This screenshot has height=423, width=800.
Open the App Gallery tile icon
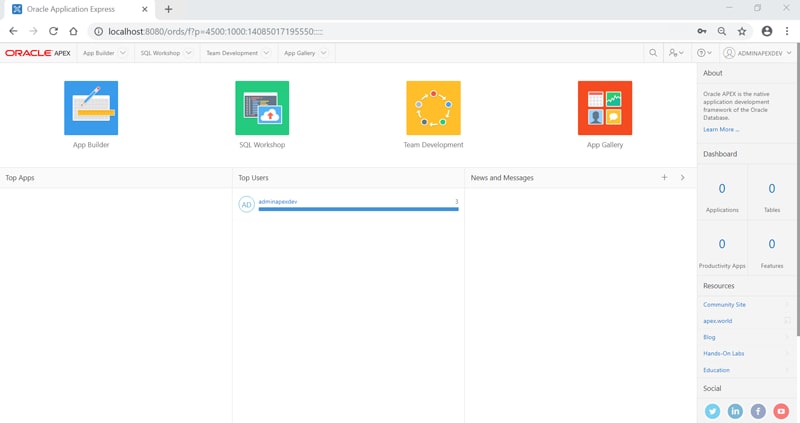[605, 108]
